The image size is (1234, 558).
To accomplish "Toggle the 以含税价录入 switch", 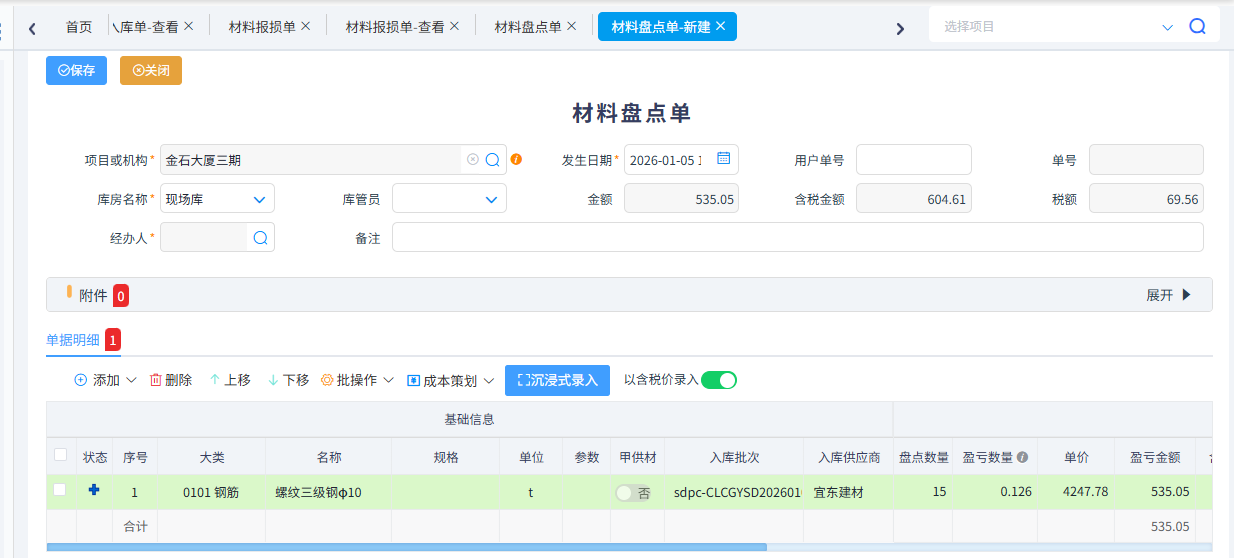I will [x=718, y=380].
